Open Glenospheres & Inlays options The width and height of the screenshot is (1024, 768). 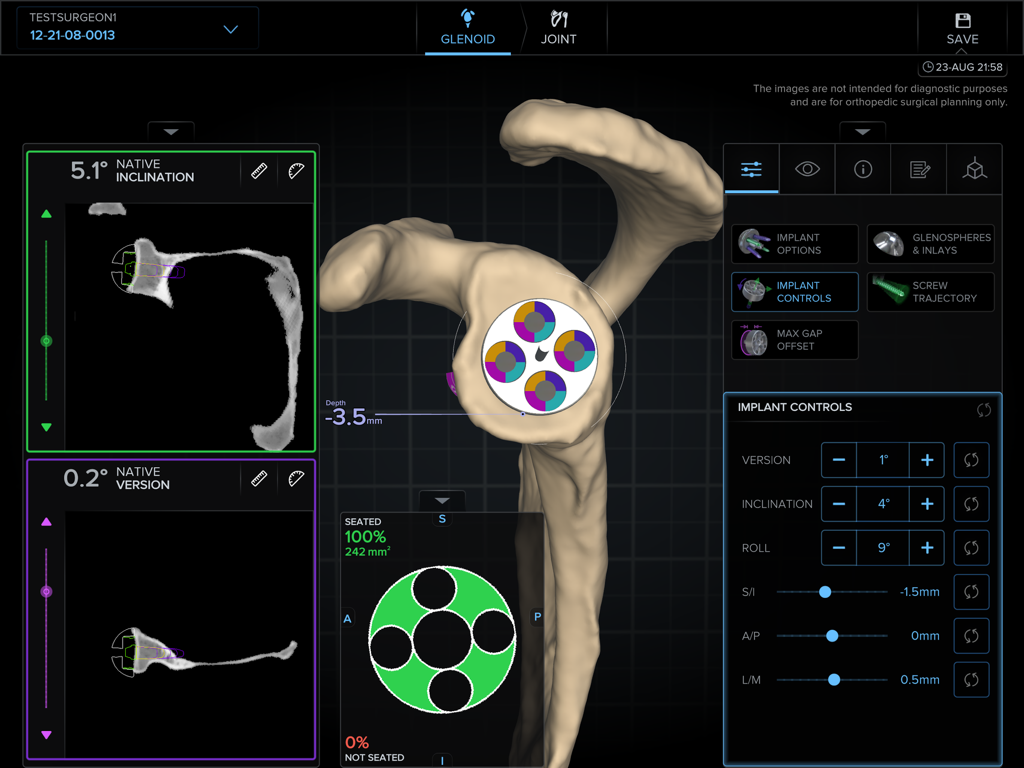(x=931, y=244)
